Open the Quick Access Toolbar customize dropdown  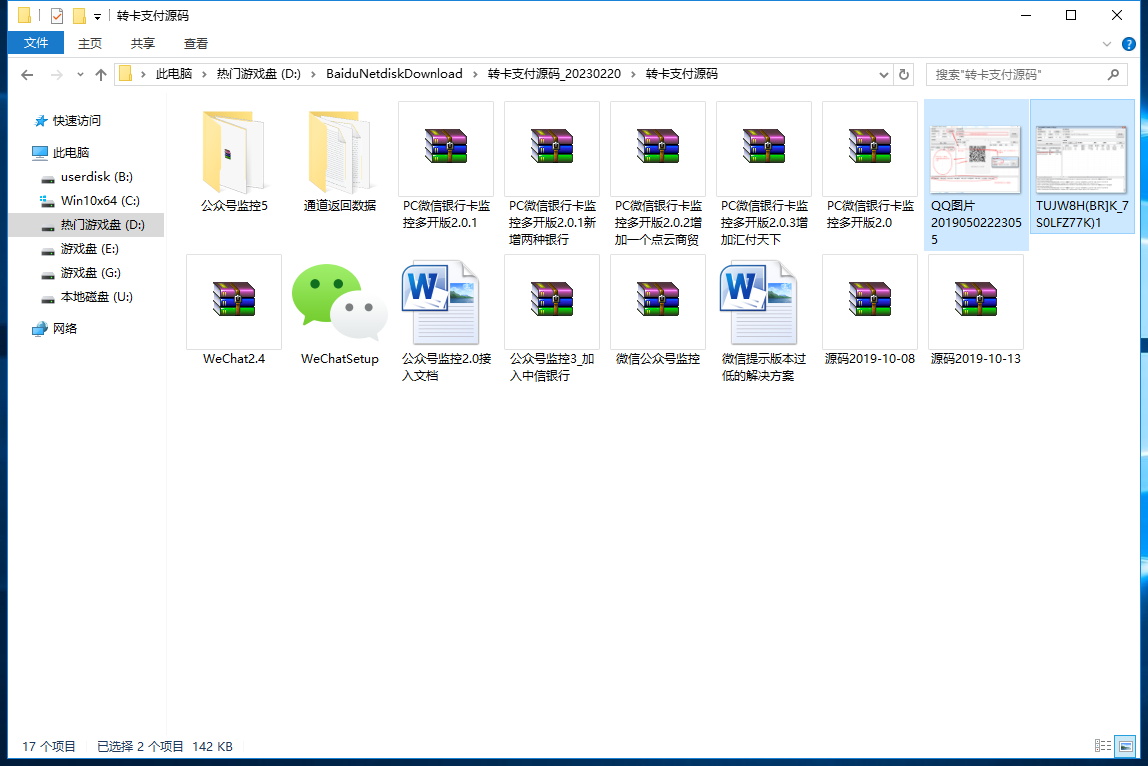tap(97, 16)
